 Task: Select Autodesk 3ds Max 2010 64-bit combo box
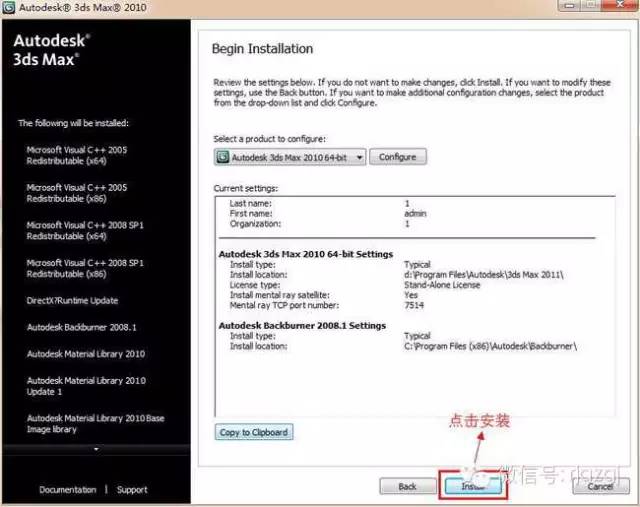292,157
